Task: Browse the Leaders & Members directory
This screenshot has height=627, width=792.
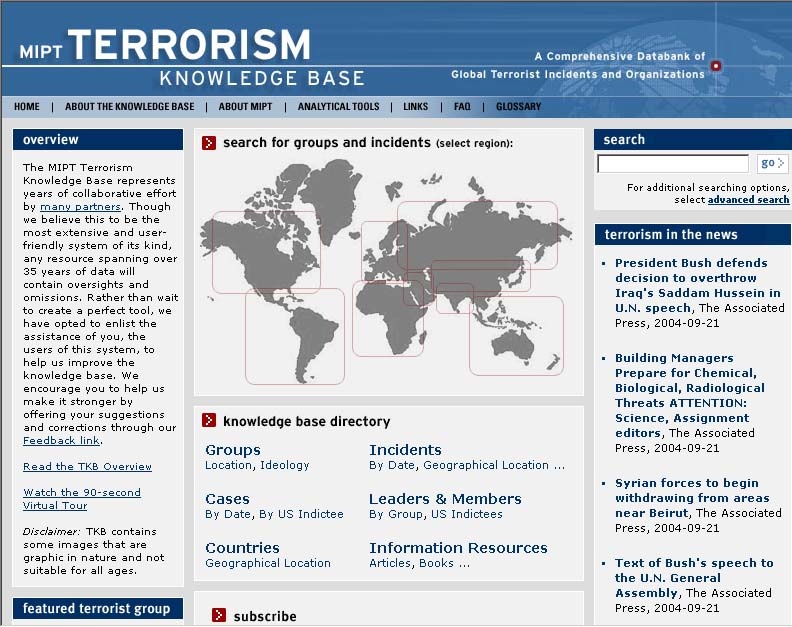Action: [445, 499]
